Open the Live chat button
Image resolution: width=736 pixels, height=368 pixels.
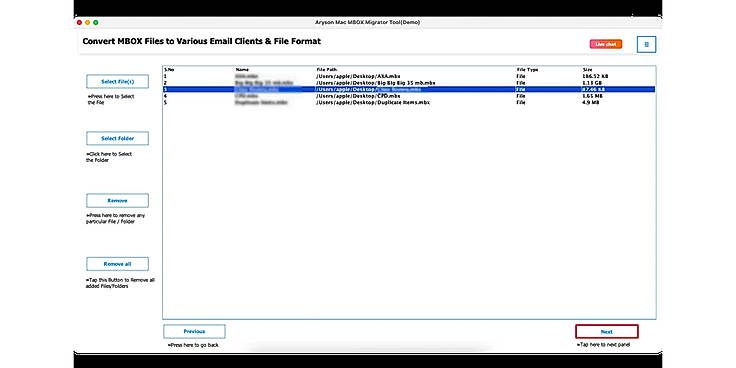pos(606,44)
